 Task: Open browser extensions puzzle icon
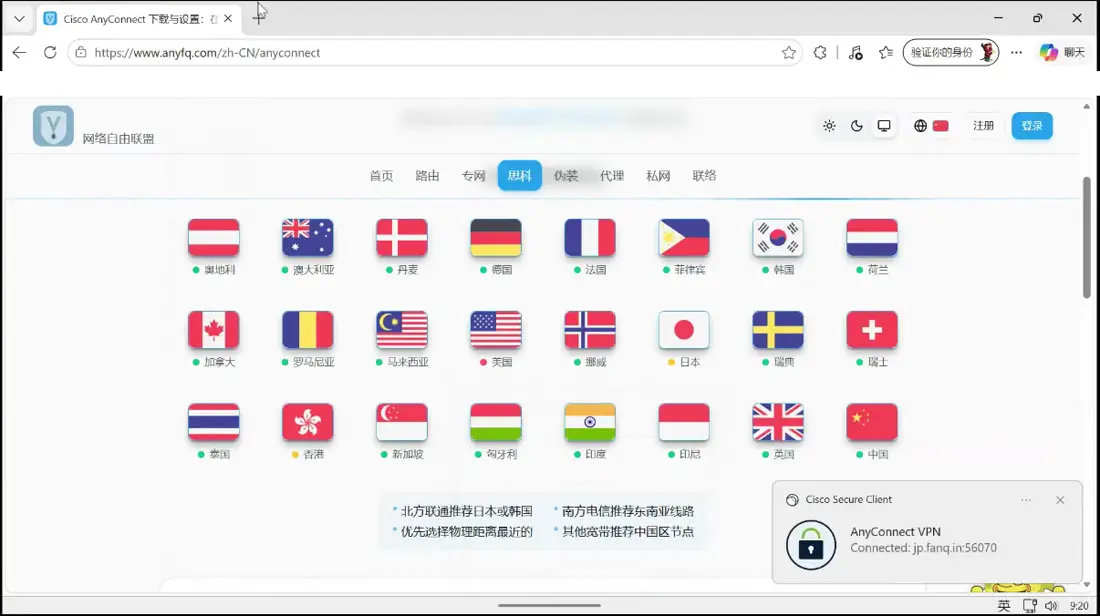(x=820, y=53)
